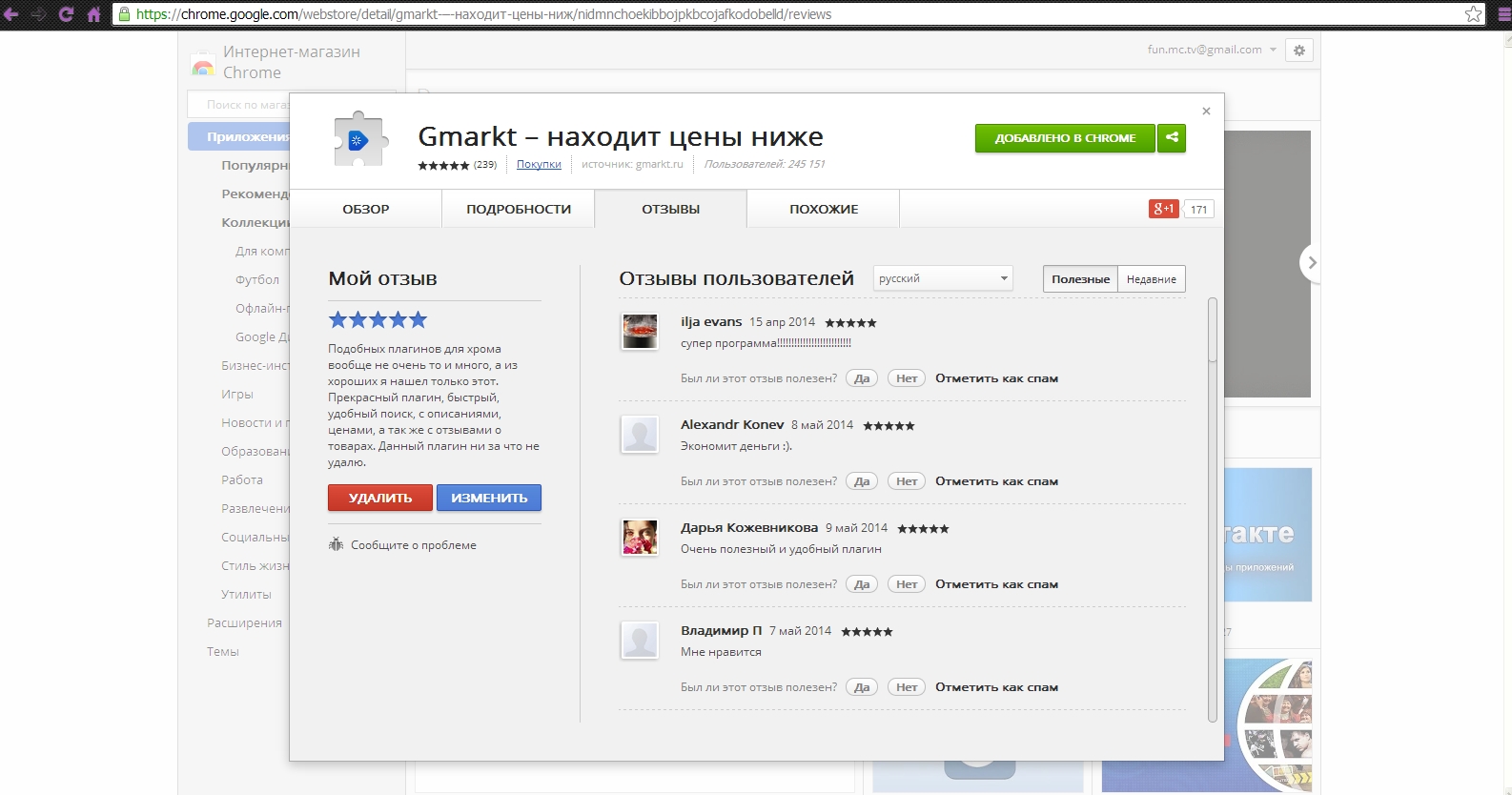This screenshot has width=1512, height=795.
Task: Click ДОБАВЛЕНО В CHROME button
Action: (1065, 138)
